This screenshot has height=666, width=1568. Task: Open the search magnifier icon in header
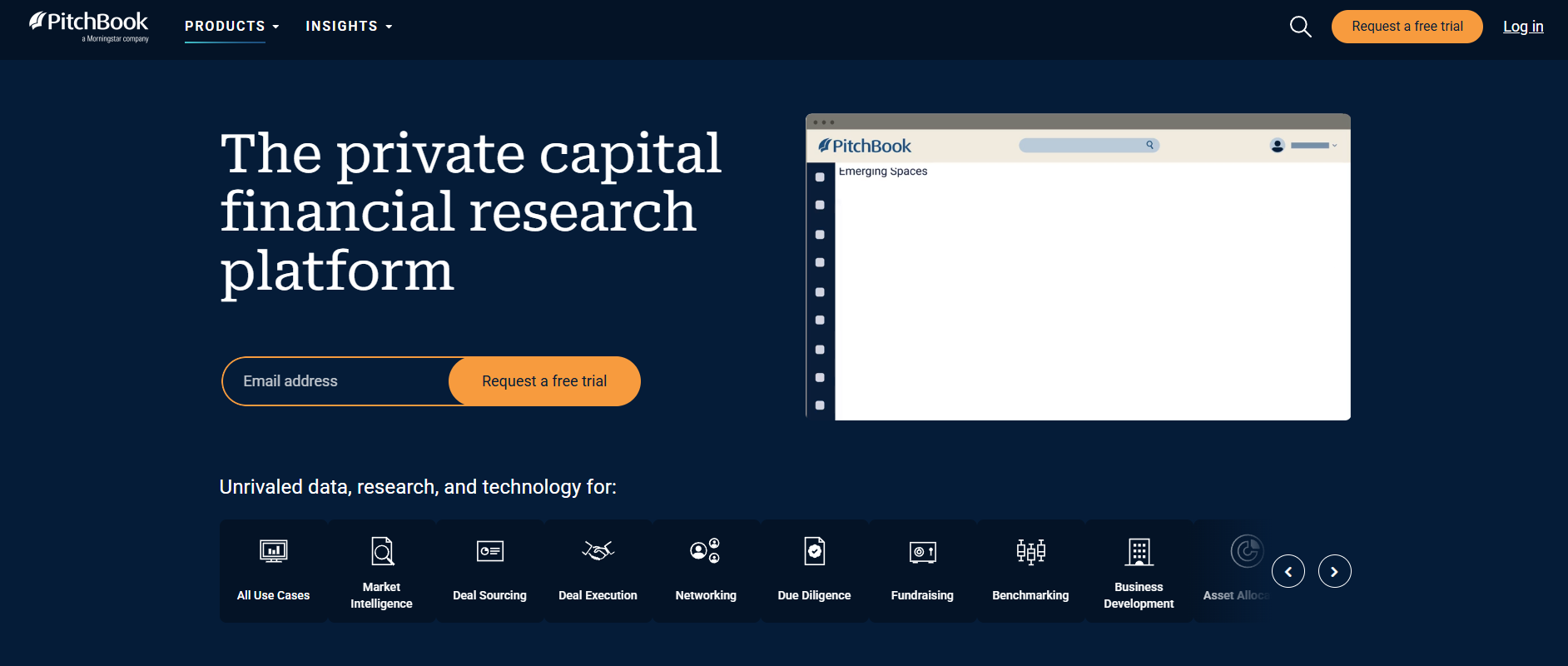click(1300, 27)
